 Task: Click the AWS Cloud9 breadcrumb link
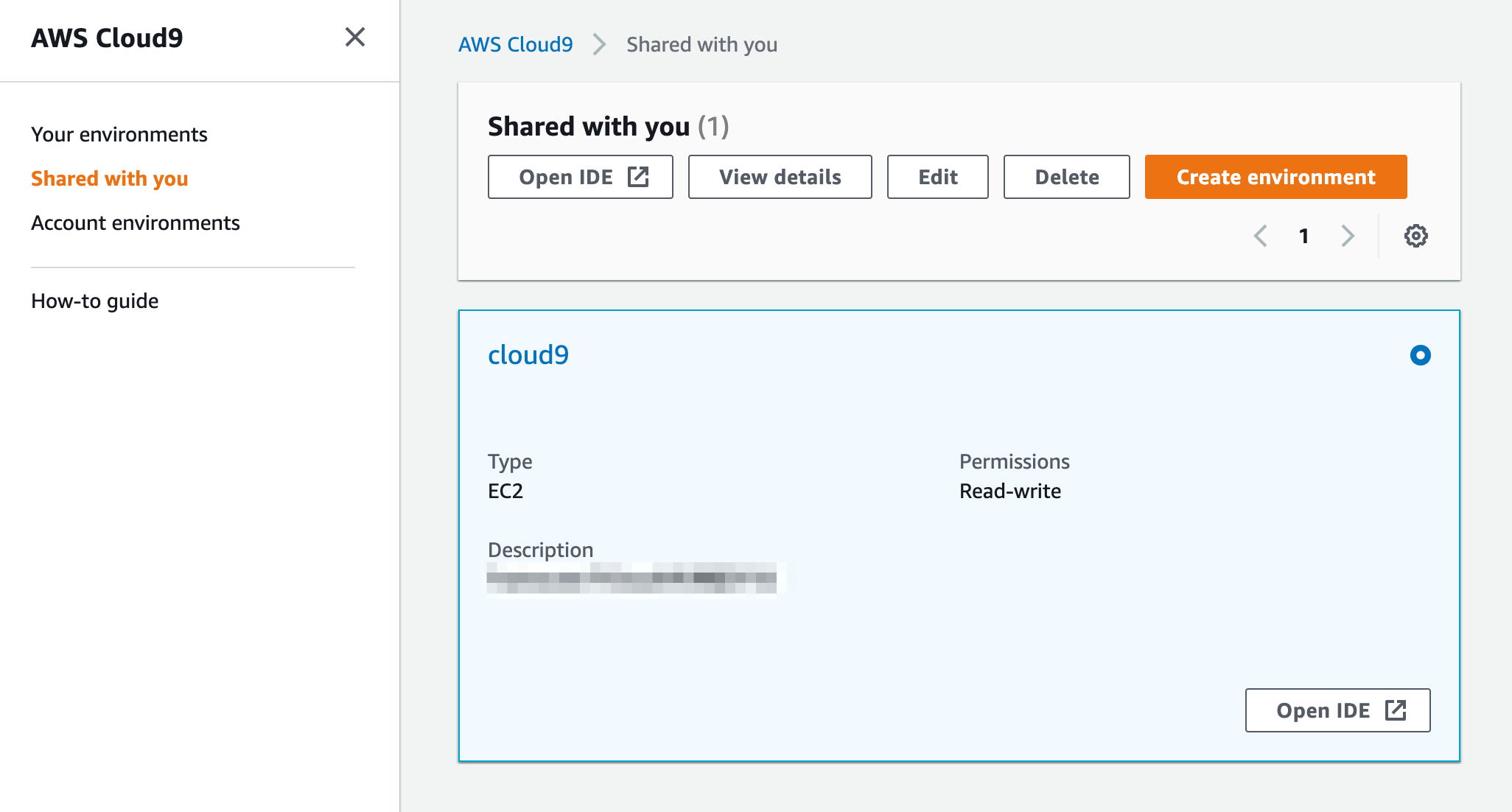(515, 44)
